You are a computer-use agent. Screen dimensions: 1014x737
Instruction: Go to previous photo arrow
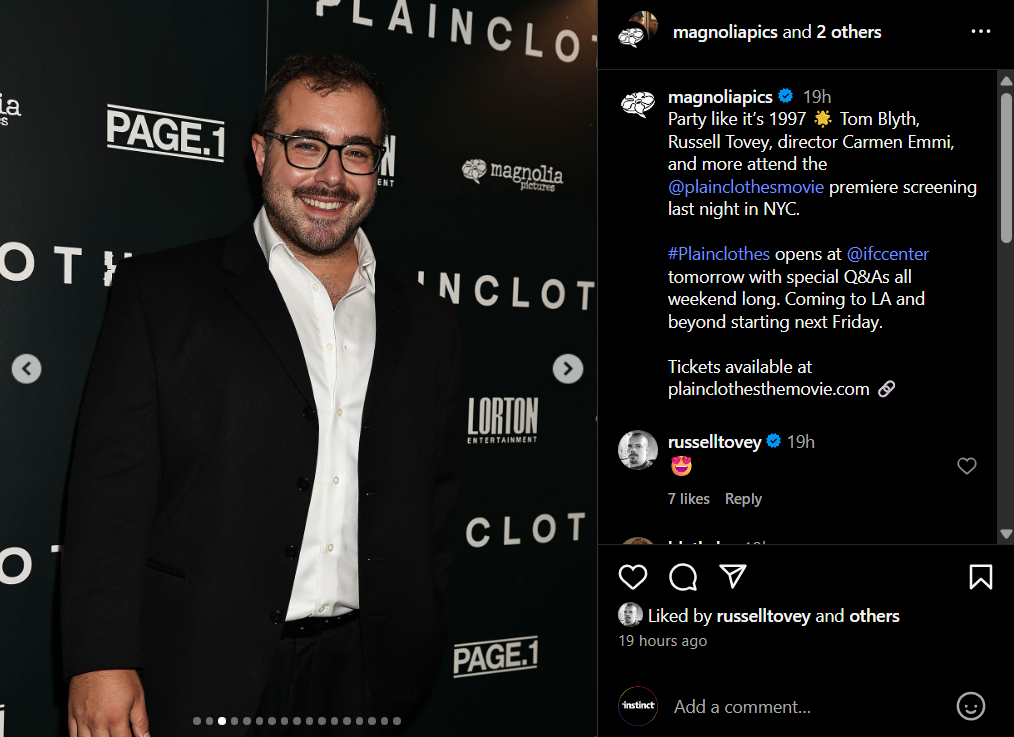point(27,368)
